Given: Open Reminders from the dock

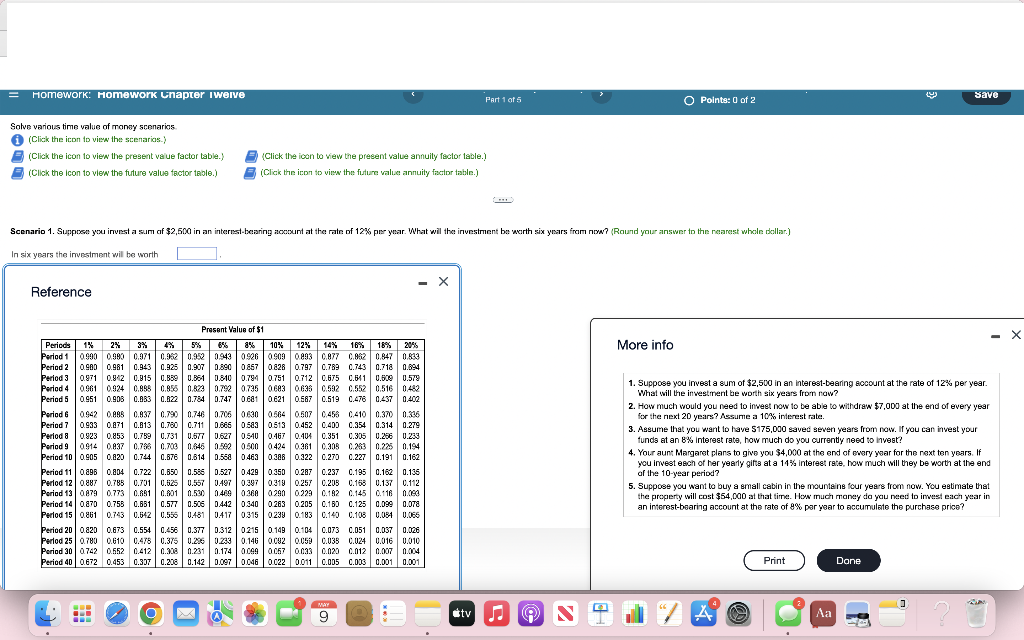Looking at the screenshot, I should (x=392, y=613).
